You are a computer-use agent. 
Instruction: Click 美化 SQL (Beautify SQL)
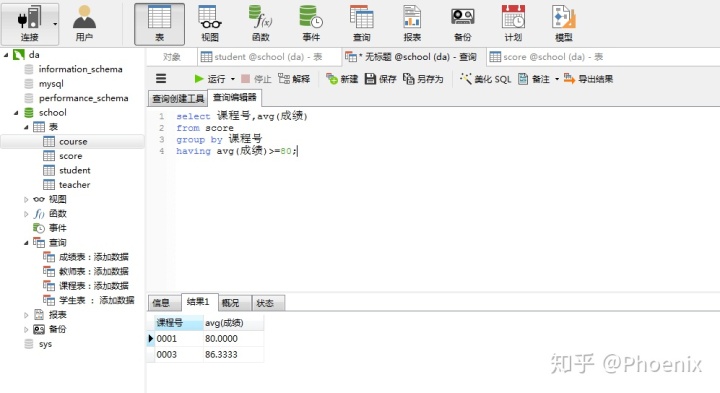[x=485, y=79]
